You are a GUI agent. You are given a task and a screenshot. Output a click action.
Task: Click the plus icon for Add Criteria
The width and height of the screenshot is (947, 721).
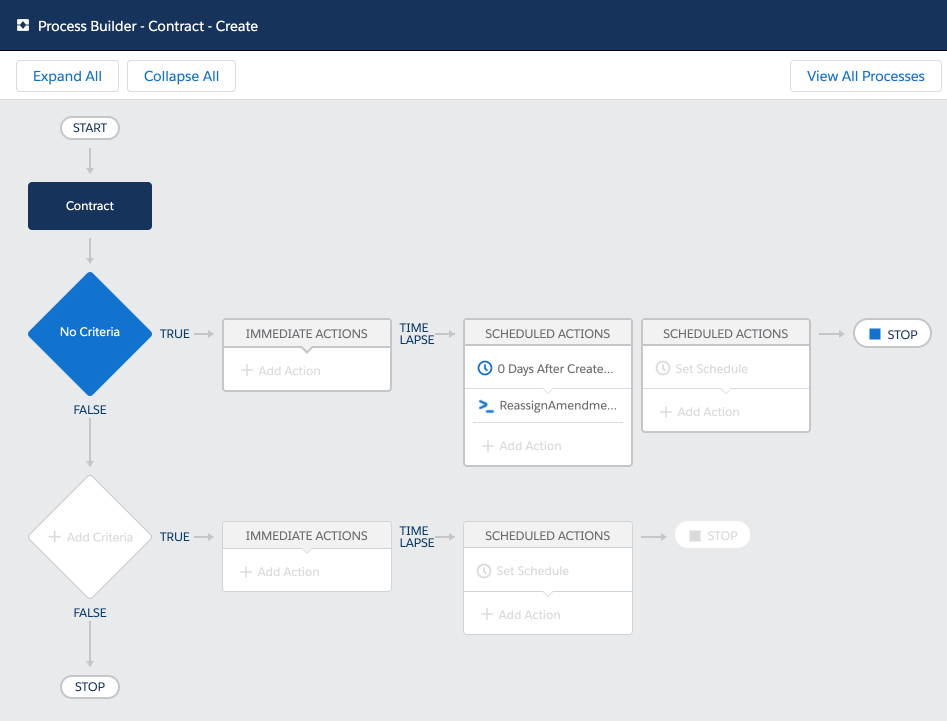(54, 537)
